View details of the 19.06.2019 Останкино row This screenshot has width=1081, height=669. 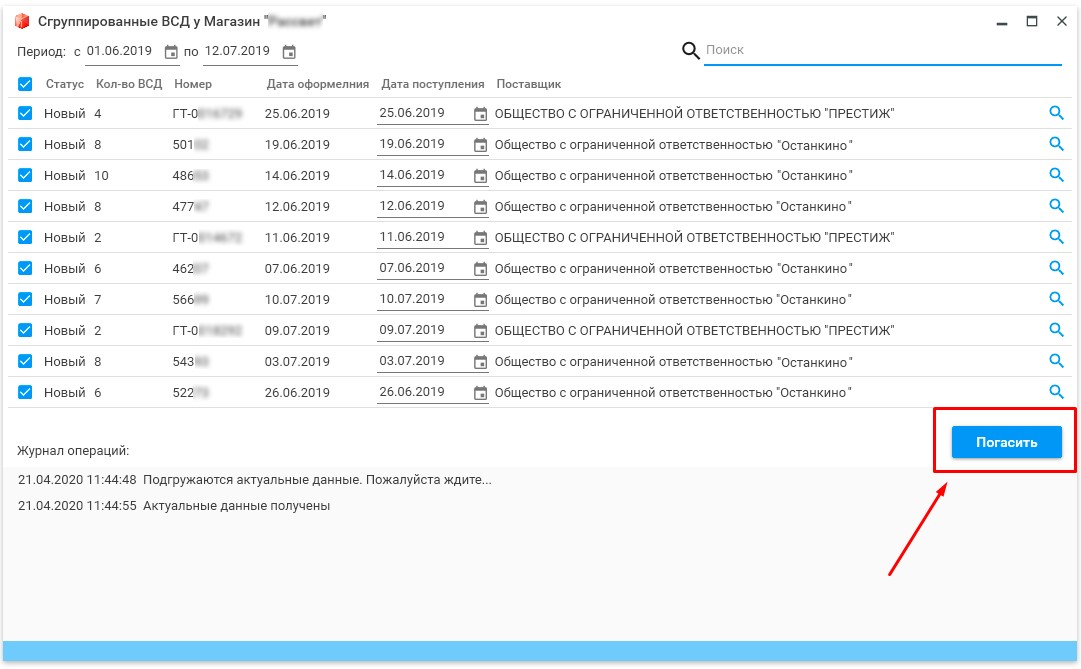tap(1056, 143)
